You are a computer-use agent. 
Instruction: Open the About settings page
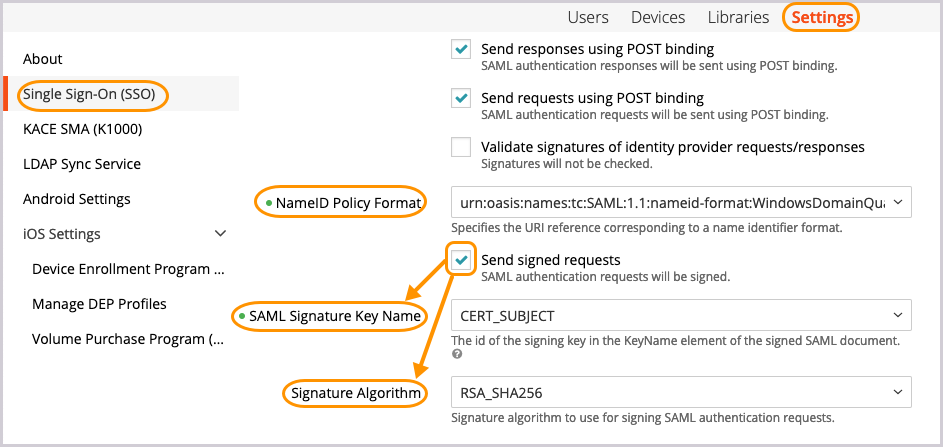[43, 59]
